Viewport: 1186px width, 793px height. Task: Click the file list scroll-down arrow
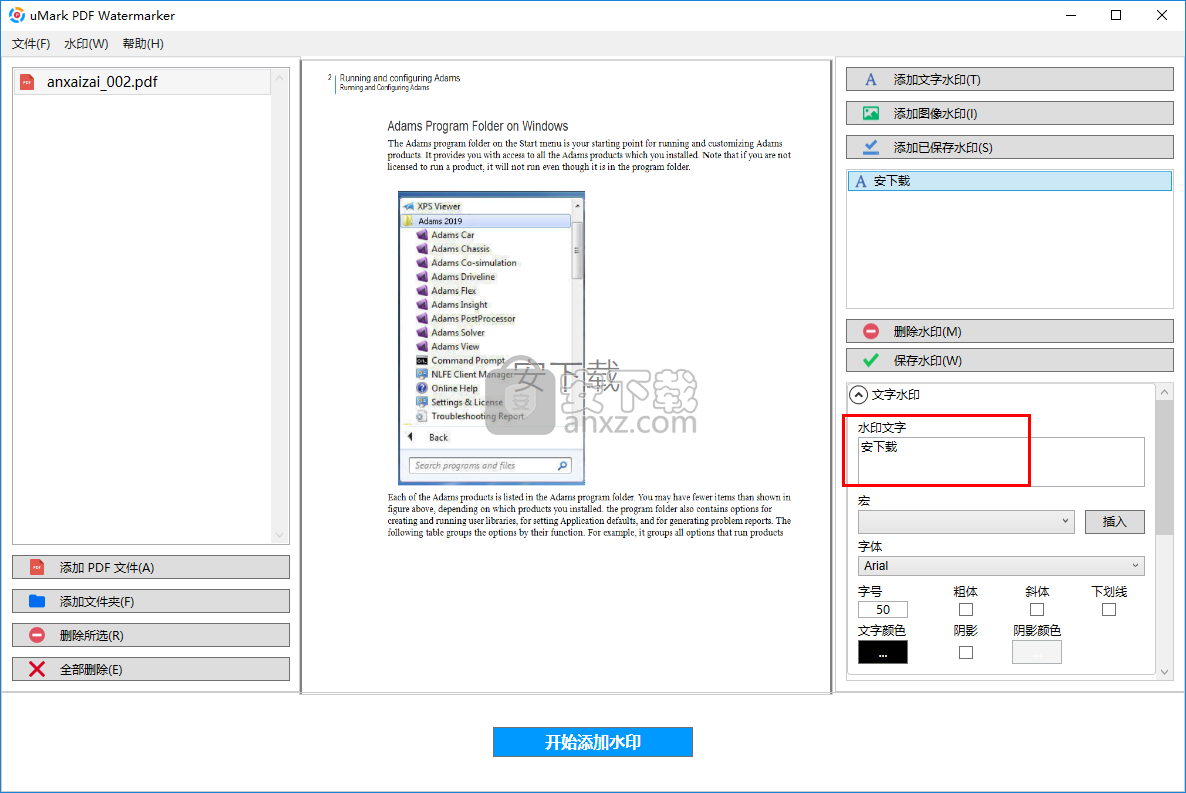point(279,535)
